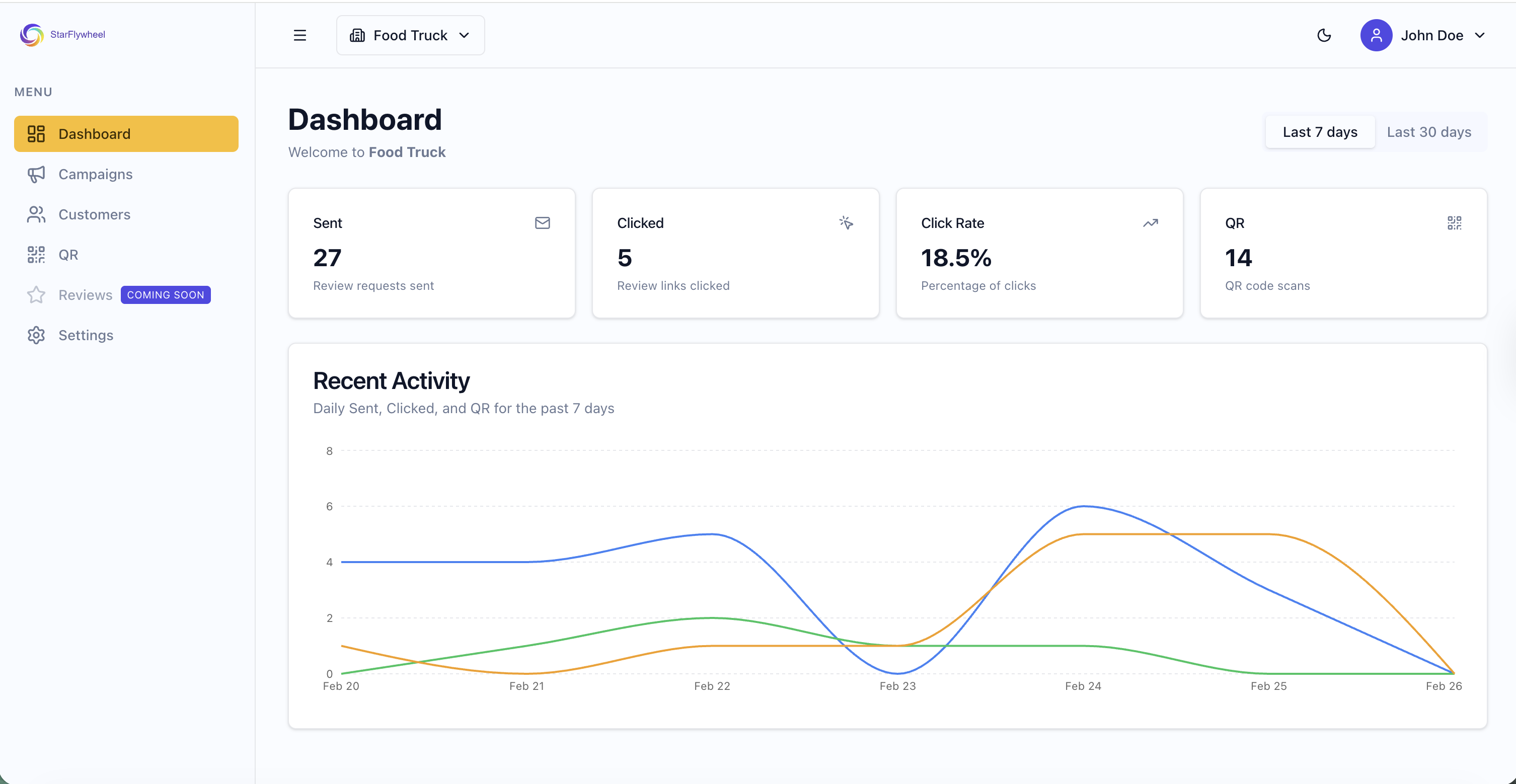
Task: Click the StarFlywheel logo
Action: point(32,35)
